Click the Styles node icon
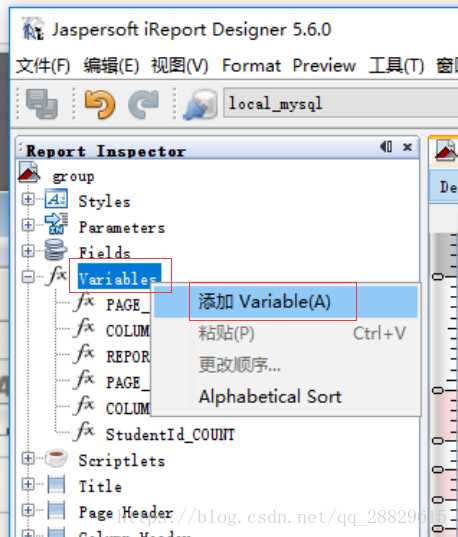 (x=56, y=199)
